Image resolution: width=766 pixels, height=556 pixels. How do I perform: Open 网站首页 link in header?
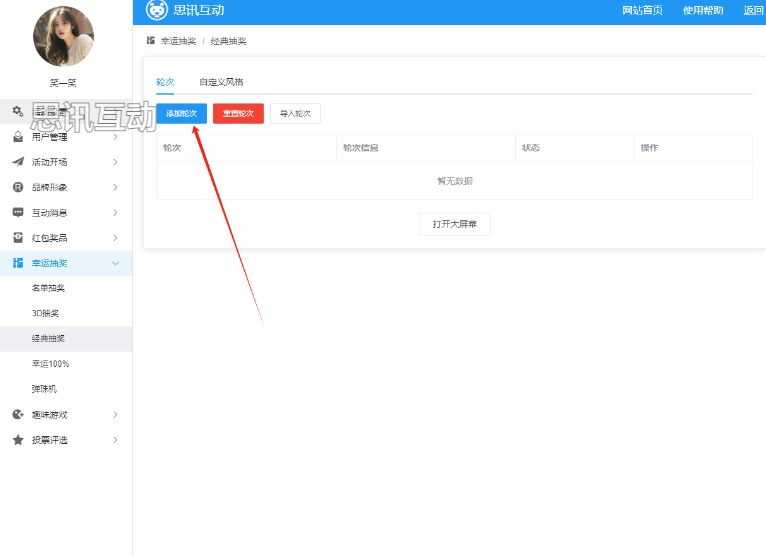(x=642, y=10)
